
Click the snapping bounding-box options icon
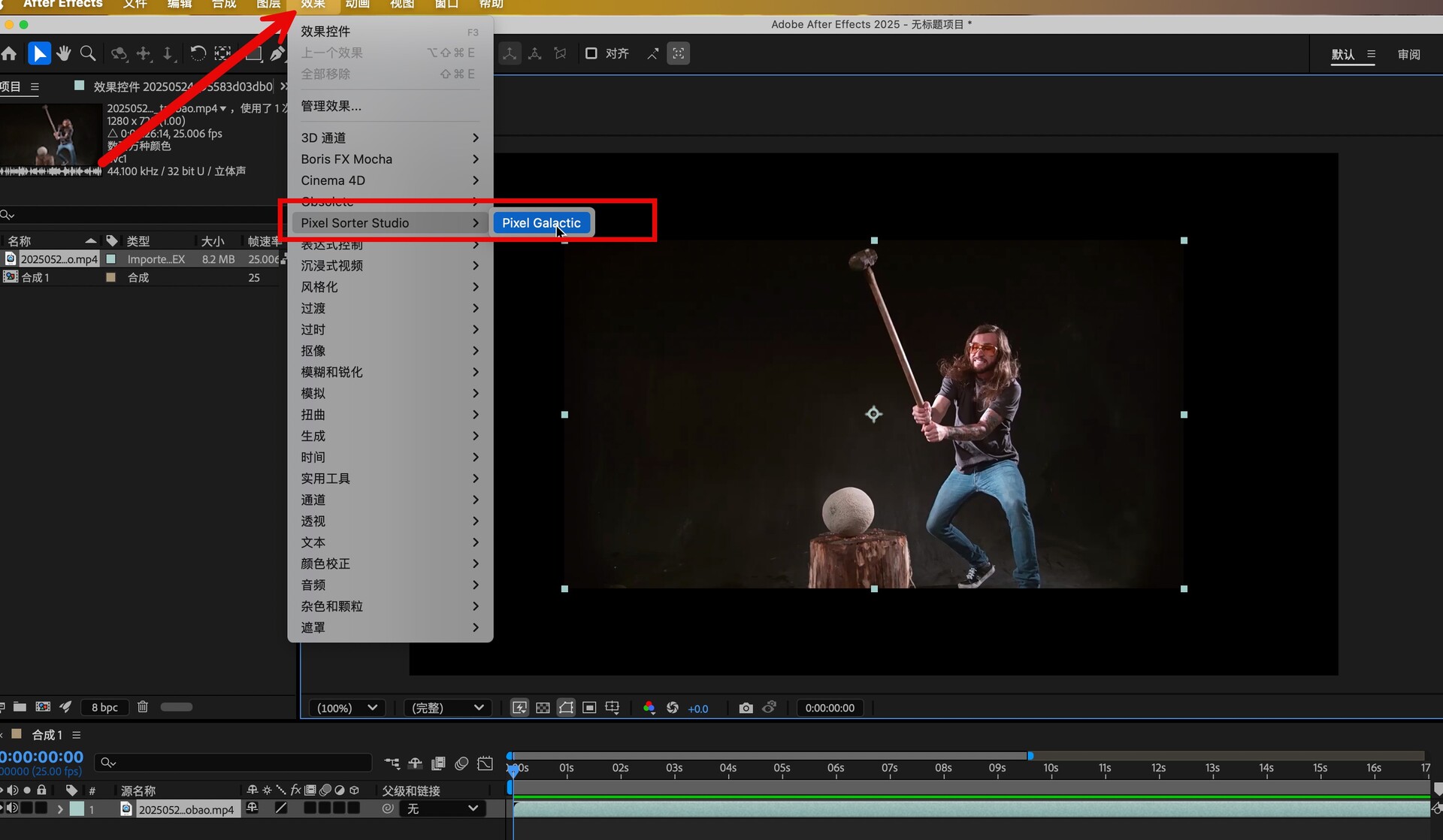678,53
